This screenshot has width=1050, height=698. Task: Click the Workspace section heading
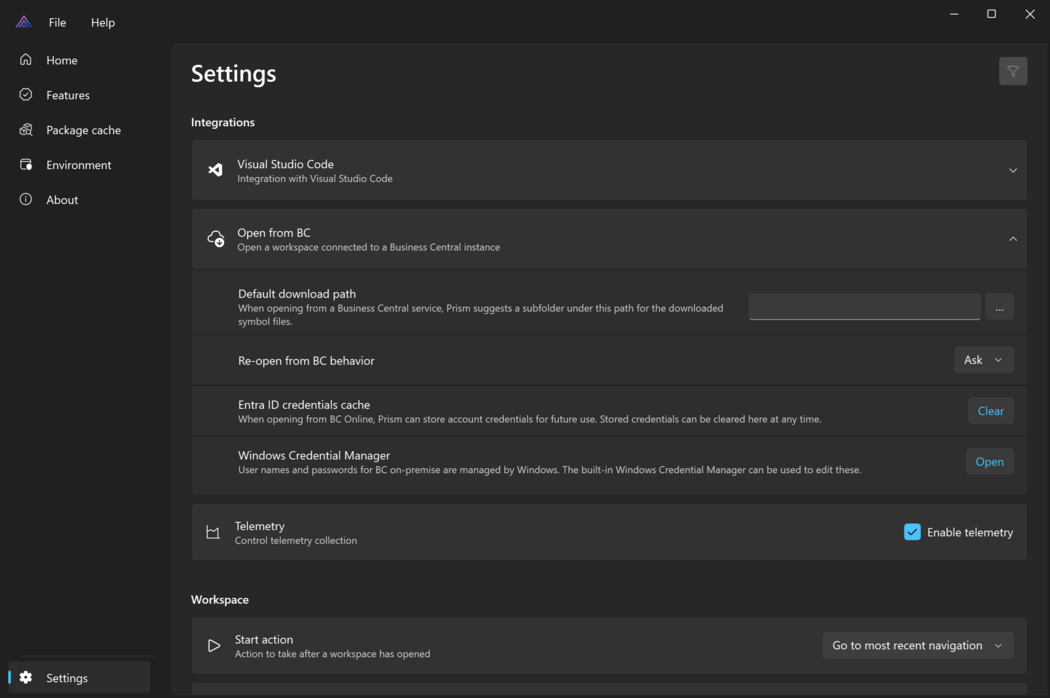(x=220, y=600)
